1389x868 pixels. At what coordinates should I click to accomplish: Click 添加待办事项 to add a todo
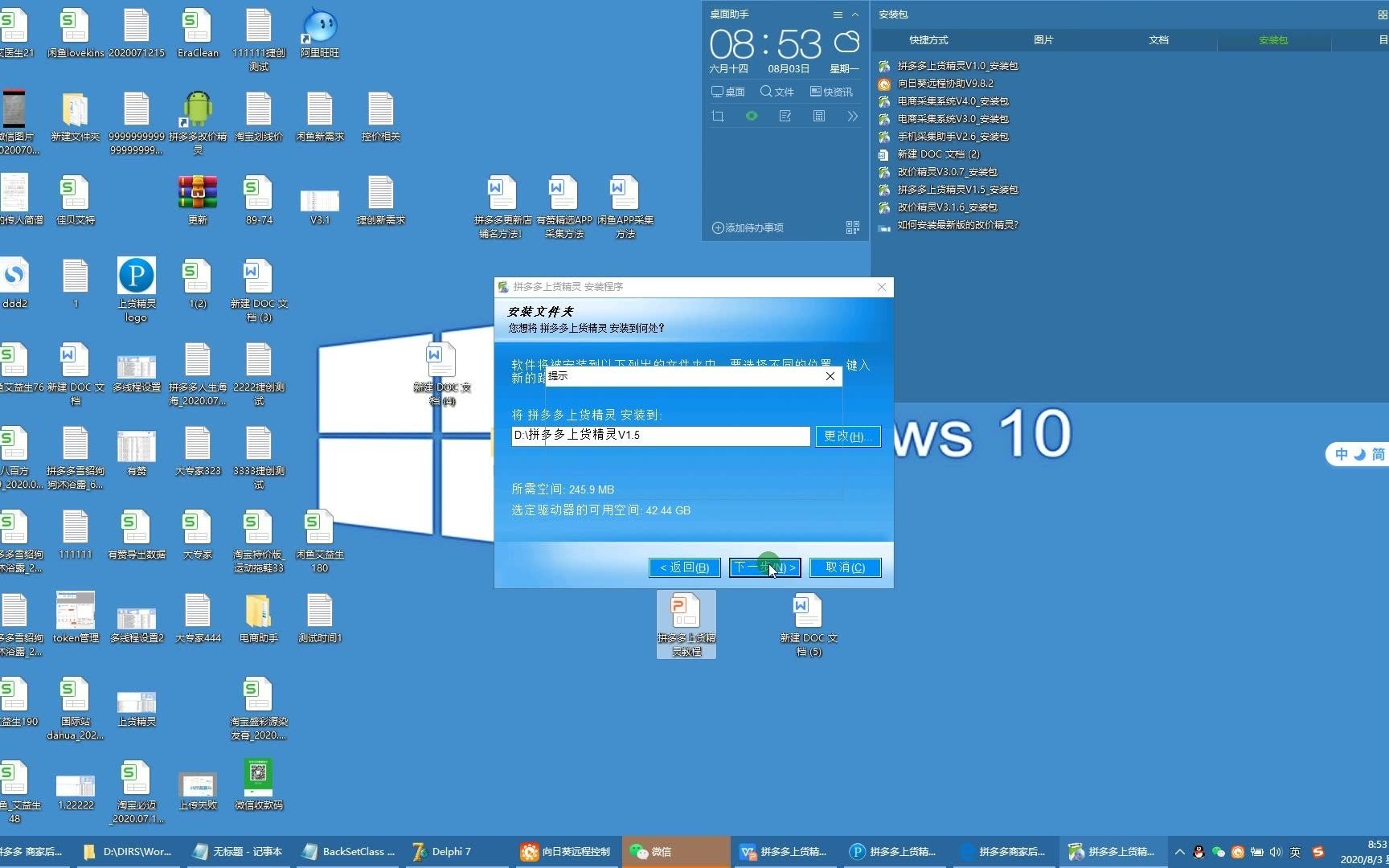[748, 228]
